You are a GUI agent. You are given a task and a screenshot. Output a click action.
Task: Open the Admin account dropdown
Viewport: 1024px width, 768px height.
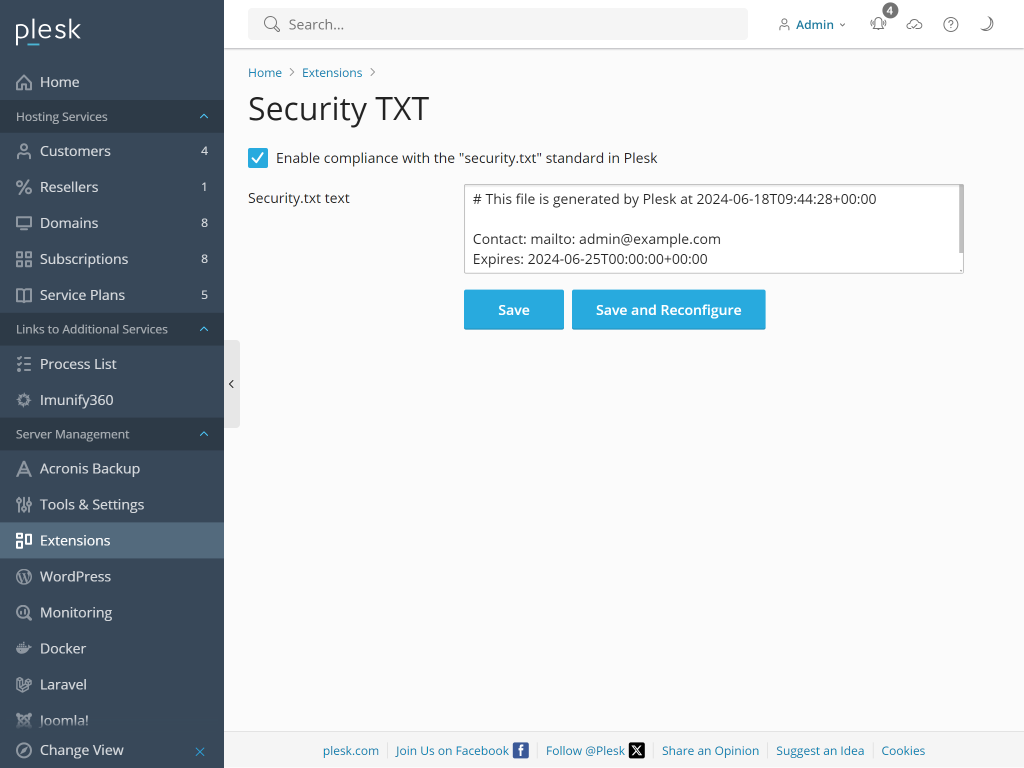coord(812,24)
